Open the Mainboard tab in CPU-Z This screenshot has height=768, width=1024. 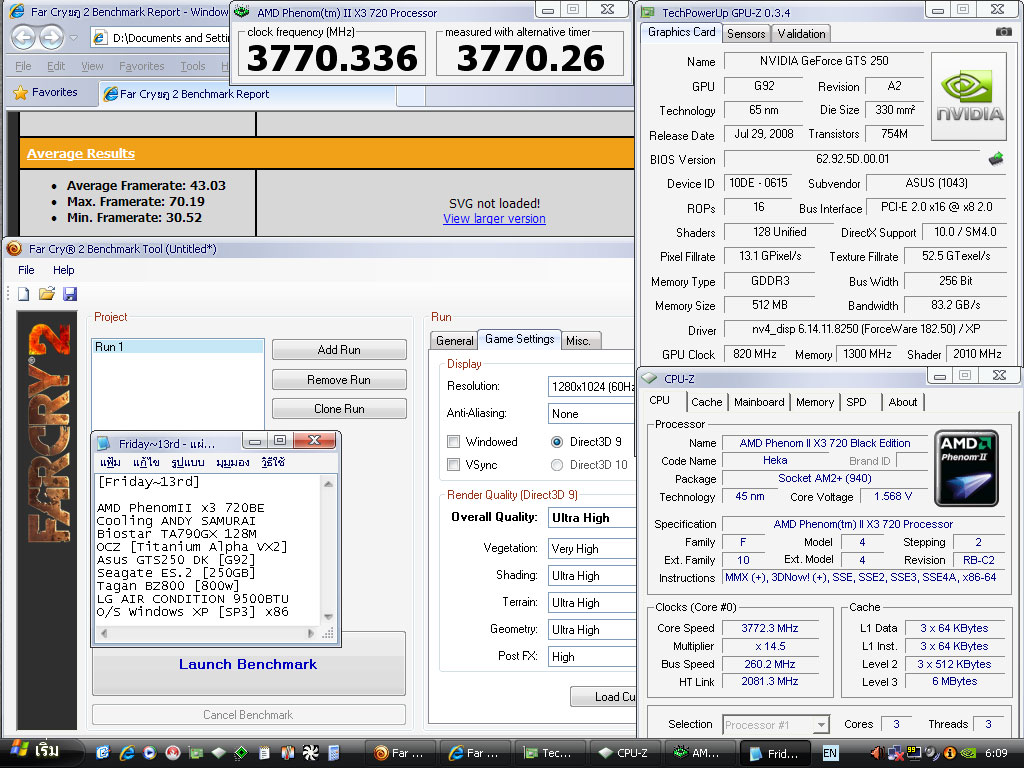(x=759, y=402)
